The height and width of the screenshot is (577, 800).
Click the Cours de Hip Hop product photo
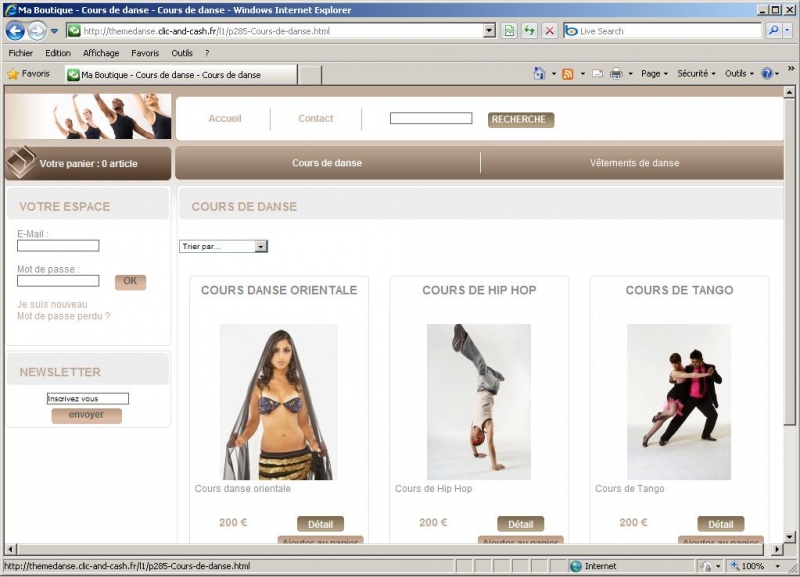coord(479,402)
